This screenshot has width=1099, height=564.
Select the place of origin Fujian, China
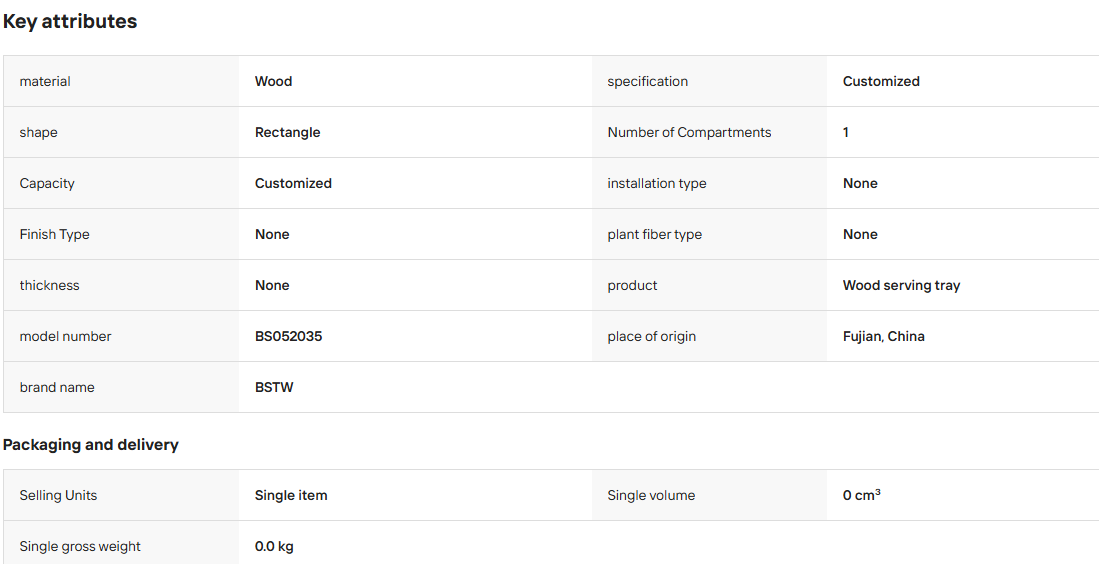[x=884, y=336]
